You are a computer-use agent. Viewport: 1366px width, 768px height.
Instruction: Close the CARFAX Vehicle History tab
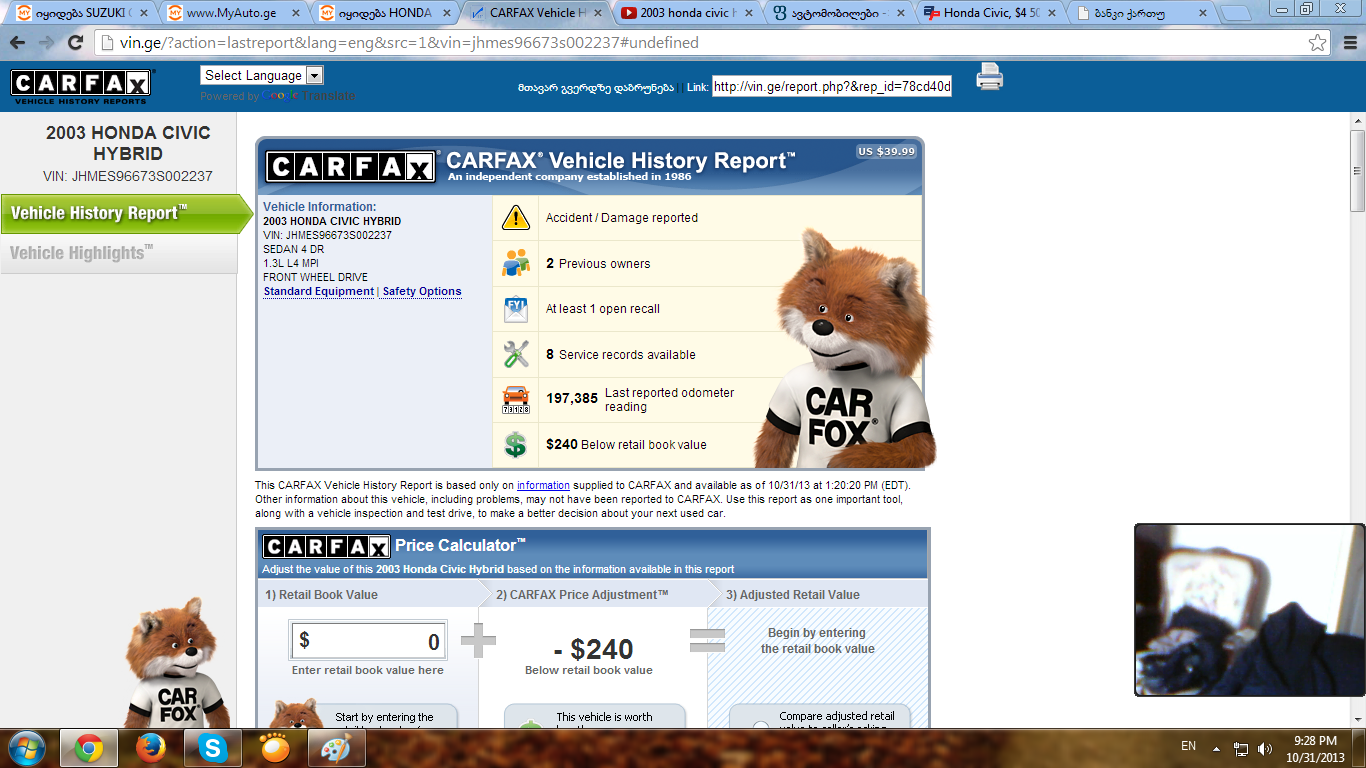[x=598, y=14]
